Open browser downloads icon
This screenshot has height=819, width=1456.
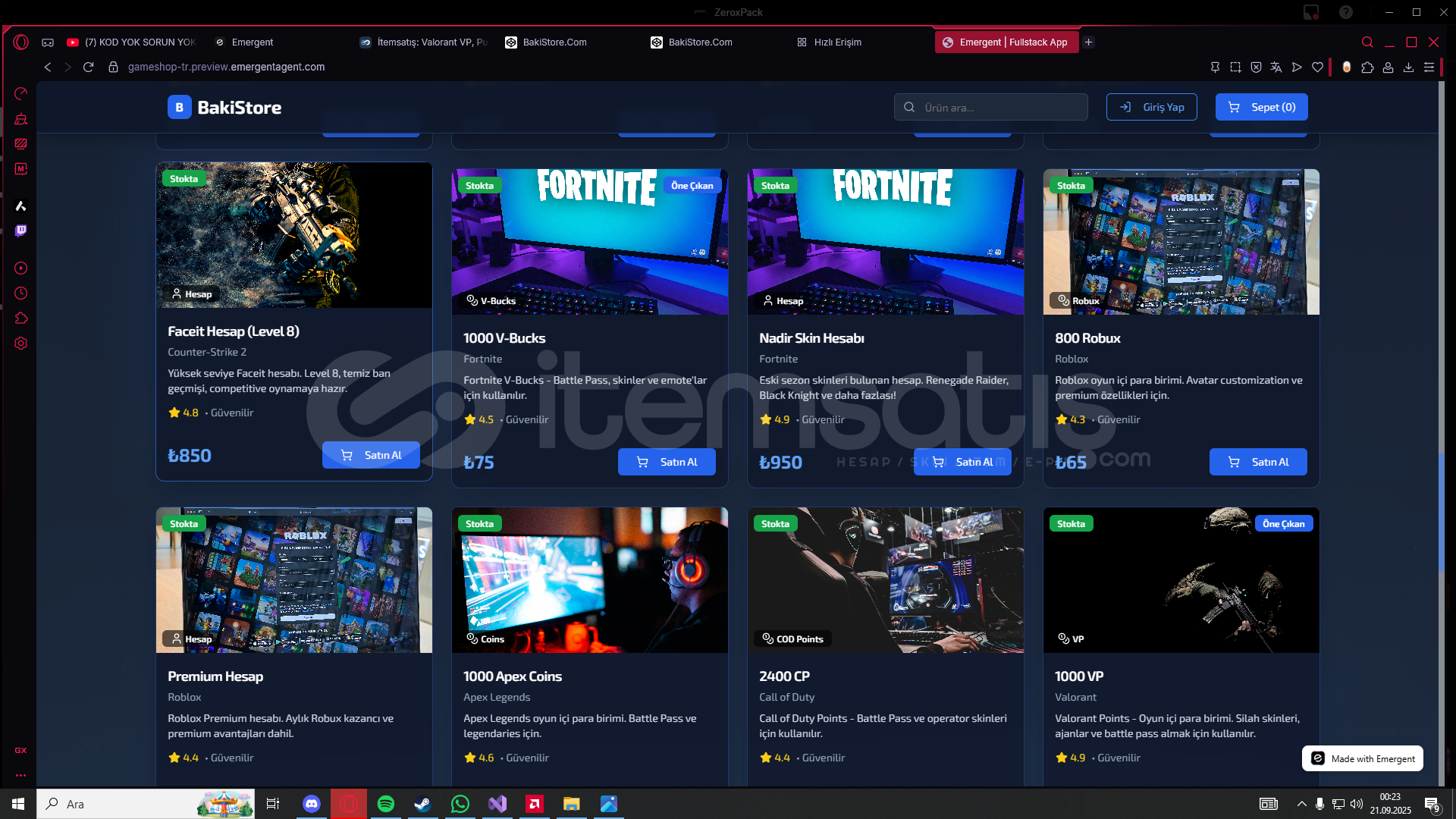[1408, 67]
